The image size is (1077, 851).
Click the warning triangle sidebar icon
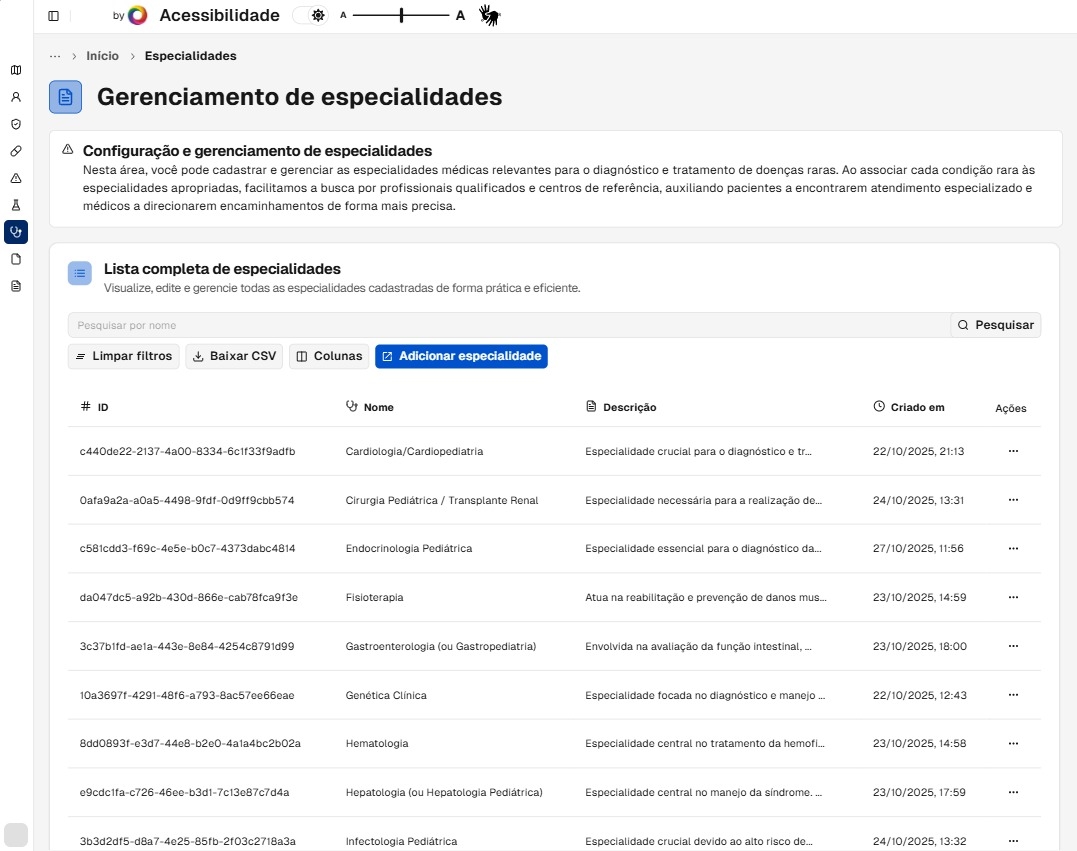pyautogui.click(x=16, y=178)
